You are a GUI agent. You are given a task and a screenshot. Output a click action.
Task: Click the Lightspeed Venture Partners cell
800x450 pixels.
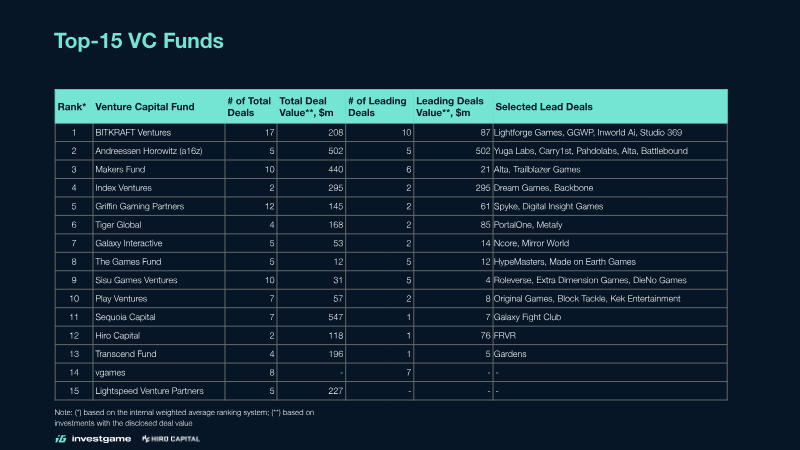point(159,391)
